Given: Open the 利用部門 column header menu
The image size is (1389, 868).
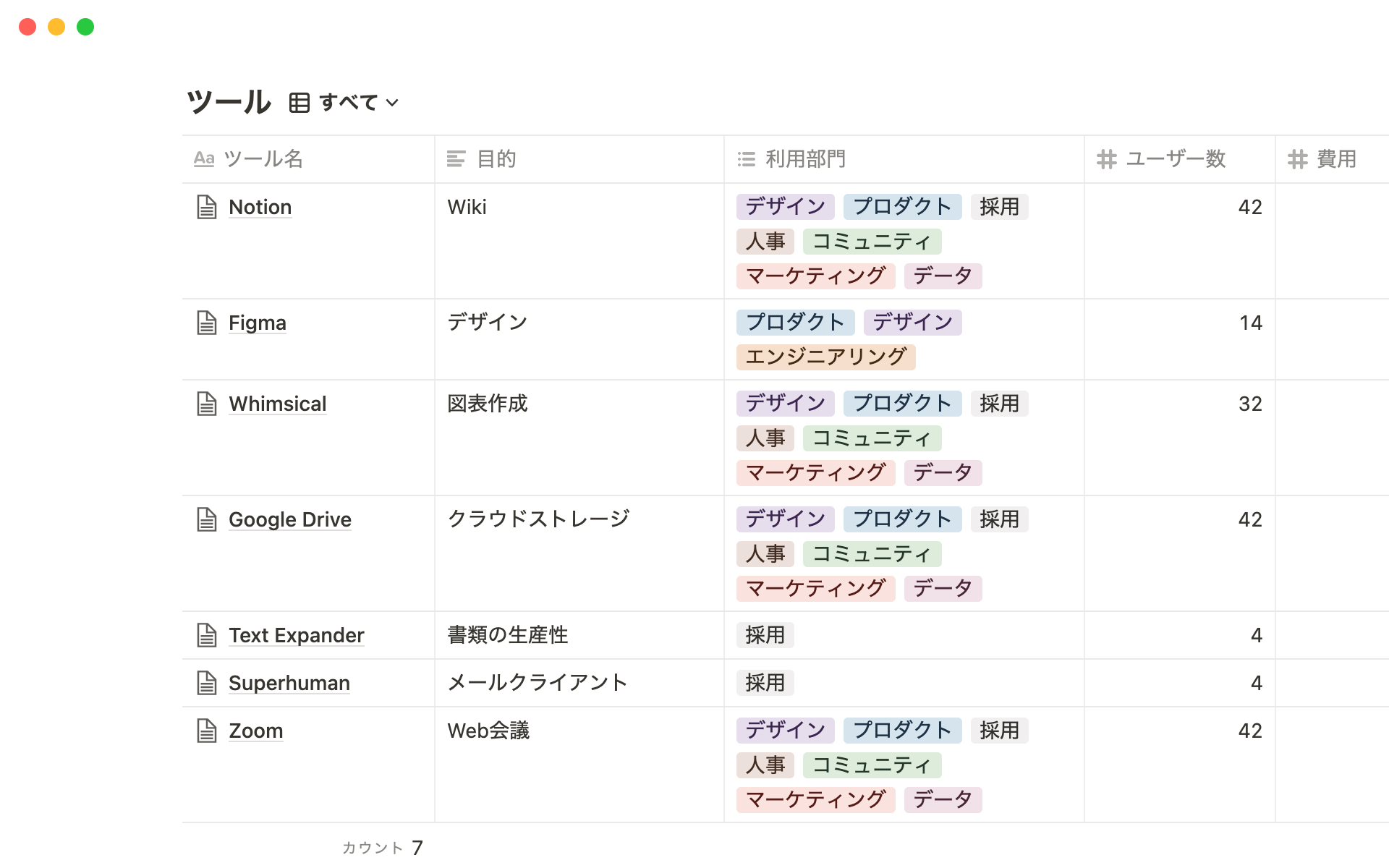Looking at the screenshot, I should 804,159.
